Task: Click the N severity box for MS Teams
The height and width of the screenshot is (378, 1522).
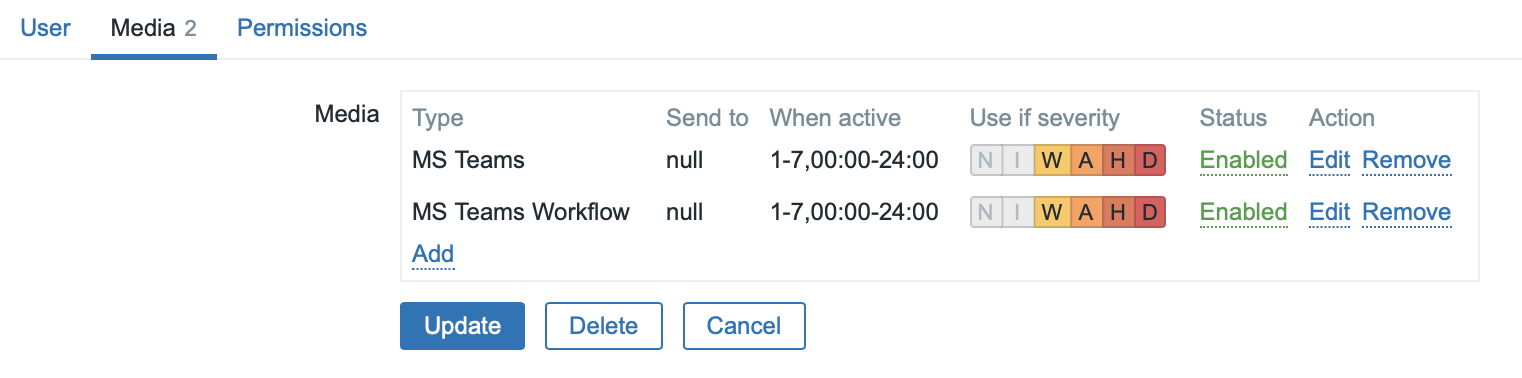Action: pos(986,160)
